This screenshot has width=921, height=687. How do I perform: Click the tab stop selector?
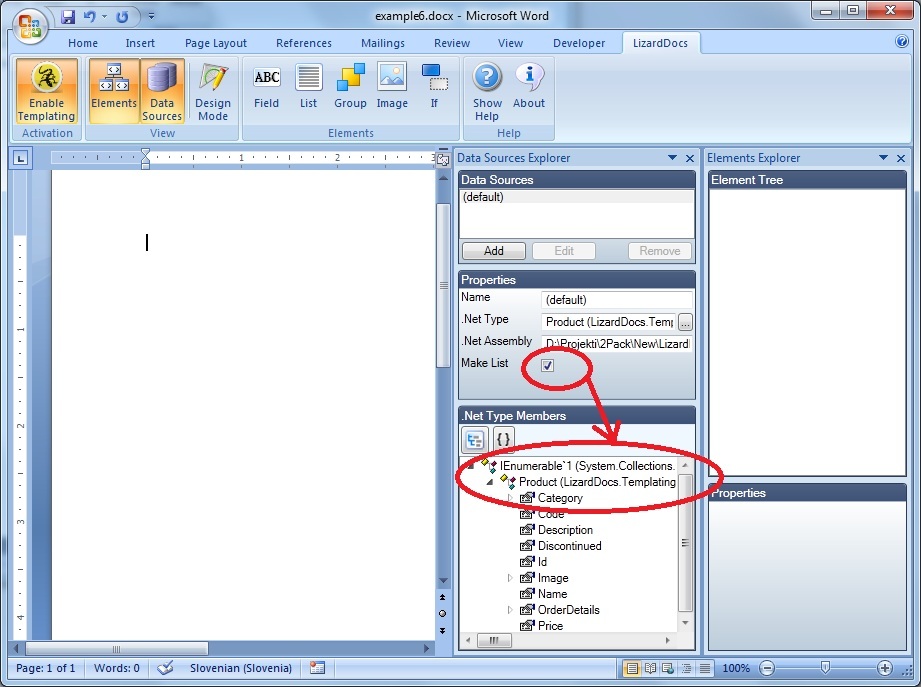point(21,158)
